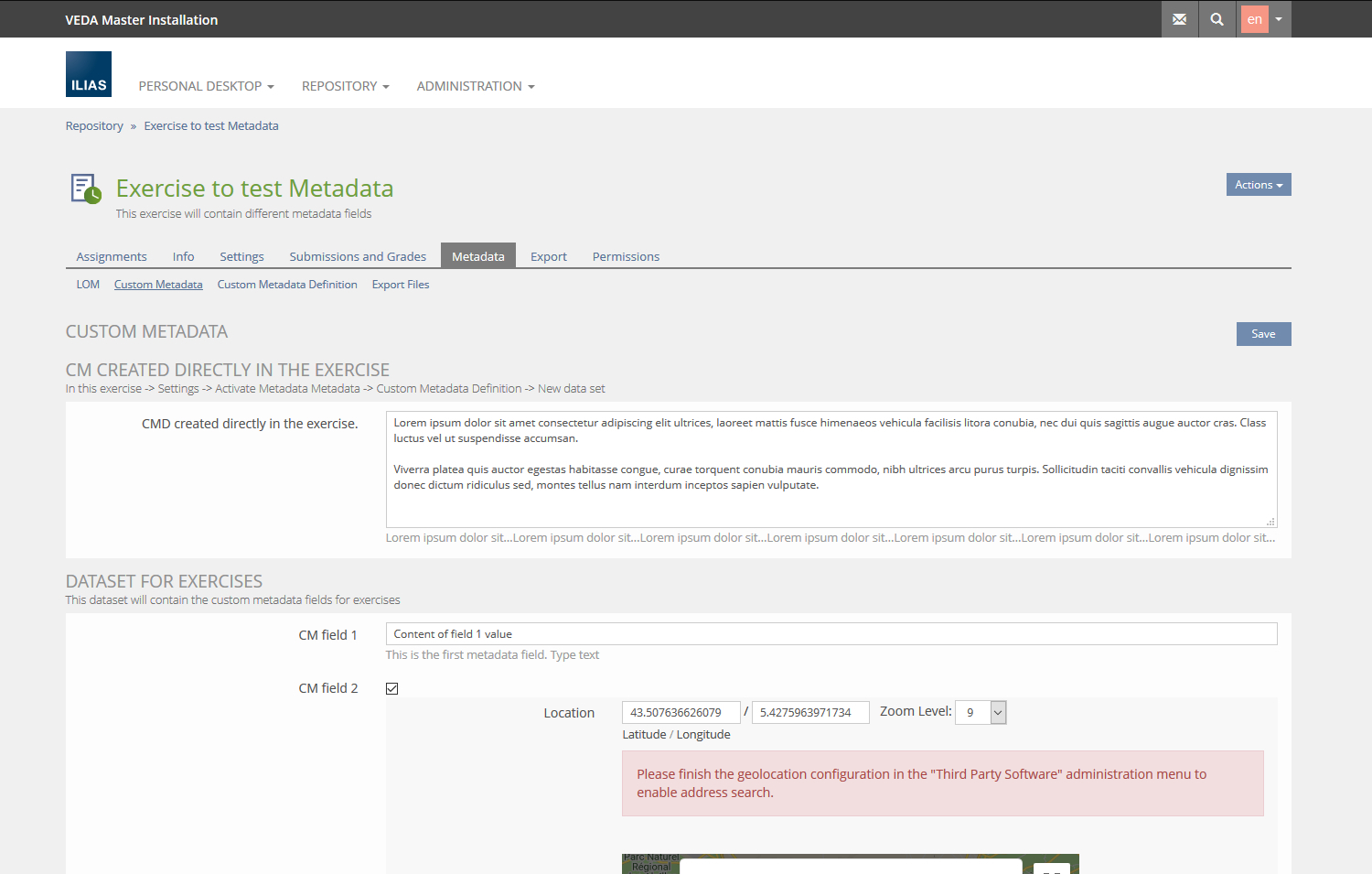Click the Latitude / Longitude caption
This screenshot has height=874, width=1372.
[677, 735]
